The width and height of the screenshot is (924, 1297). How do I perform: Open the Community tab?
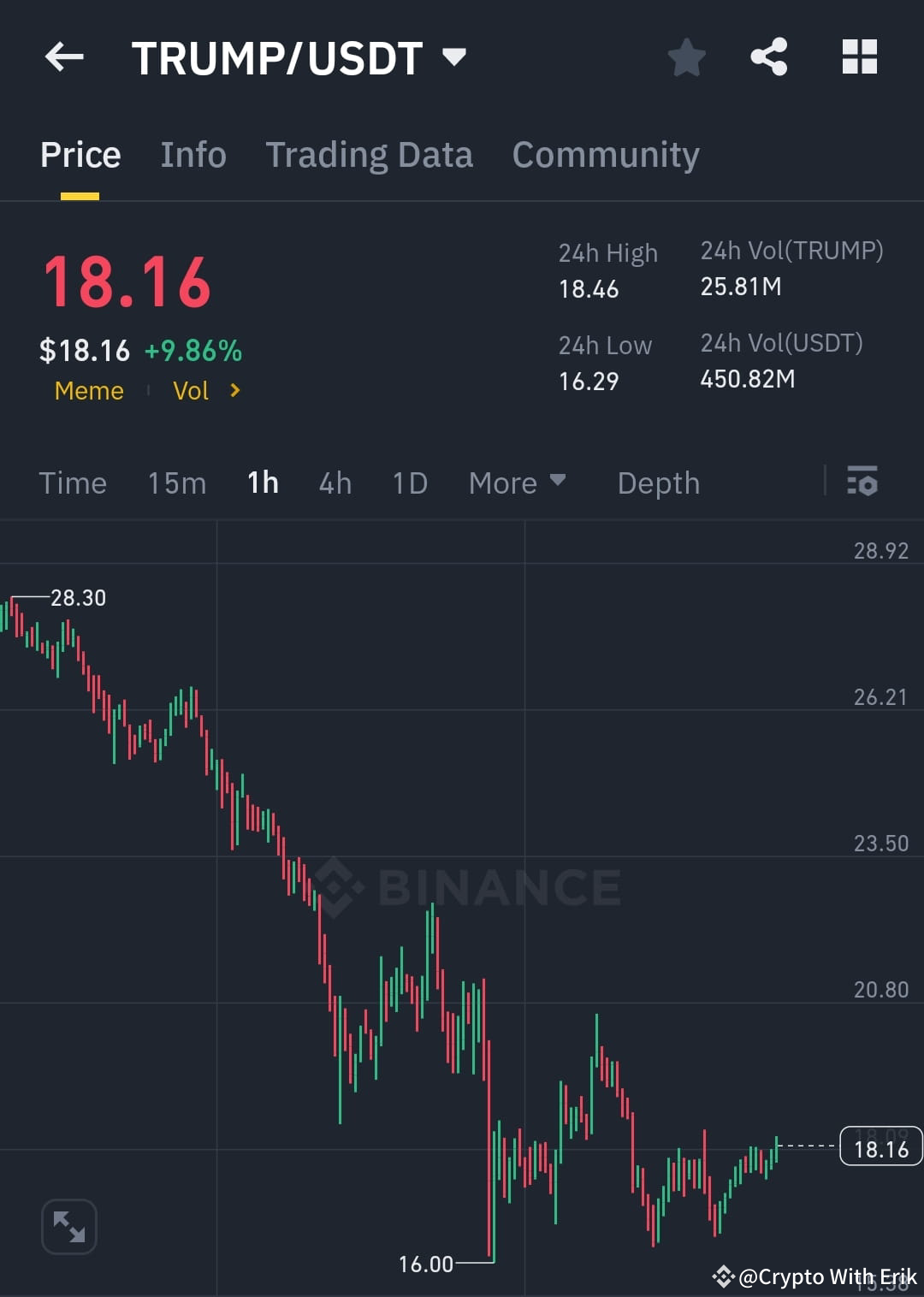[x=605, y=155]
